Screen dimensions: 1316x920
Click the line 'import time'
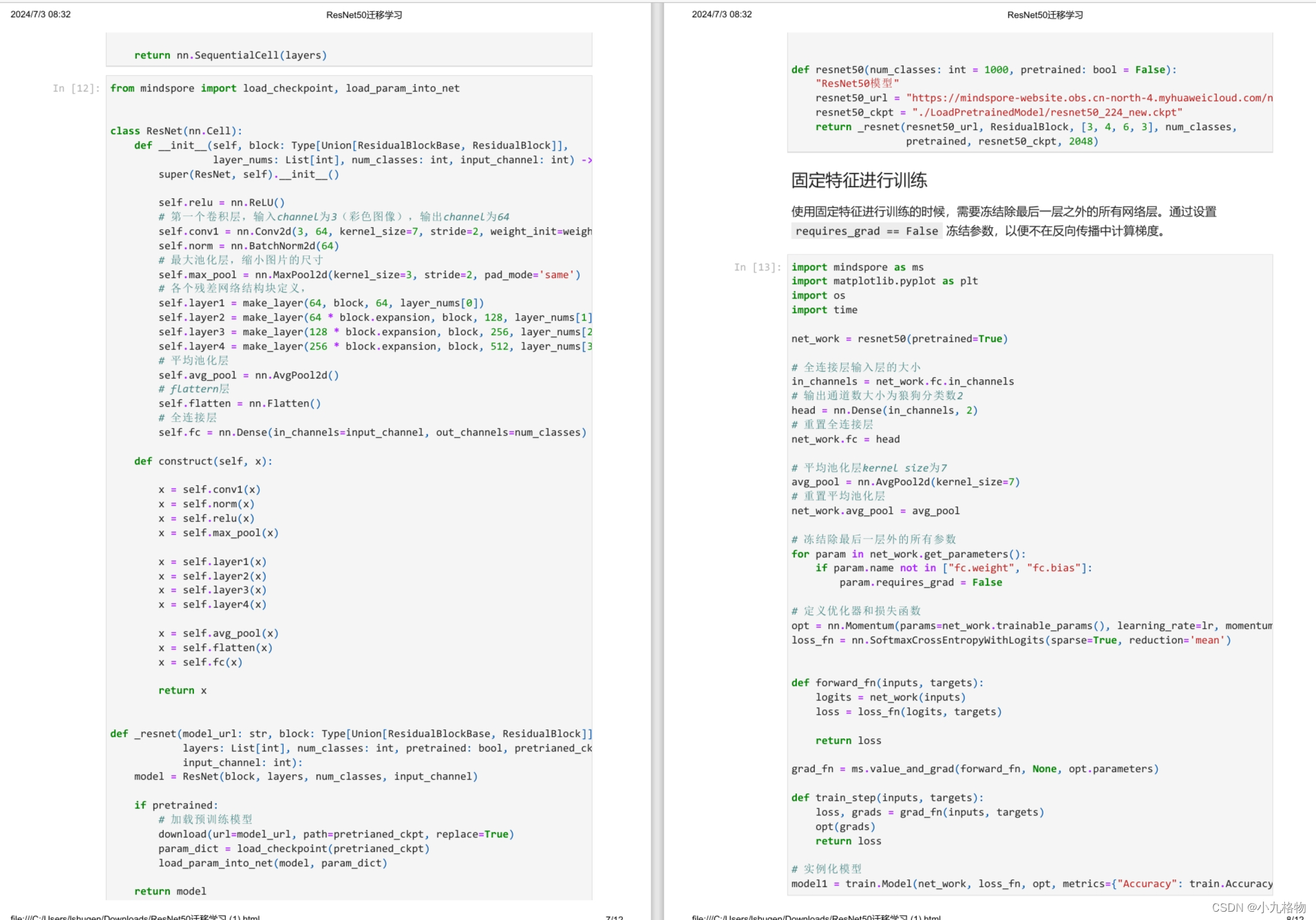(x=825, y=310)
